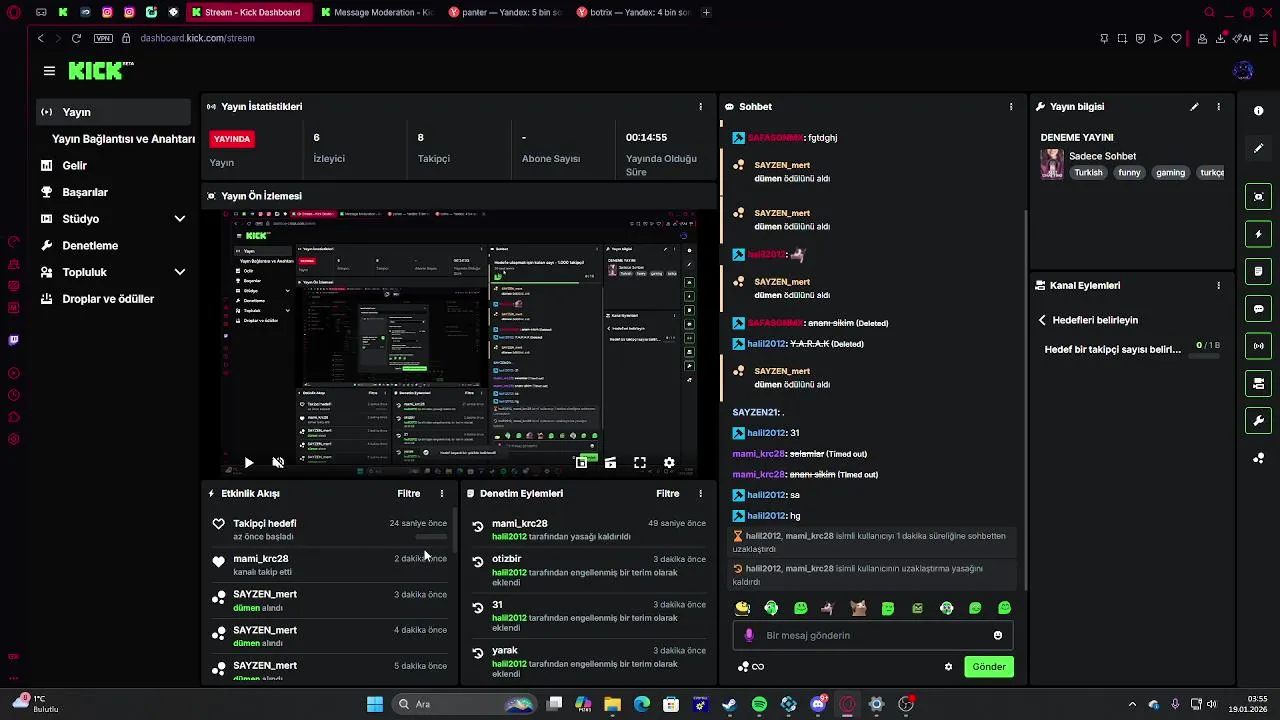Select the funny tag
The width and height of the screenshot is (1280, 720).
coord(1129,173)
